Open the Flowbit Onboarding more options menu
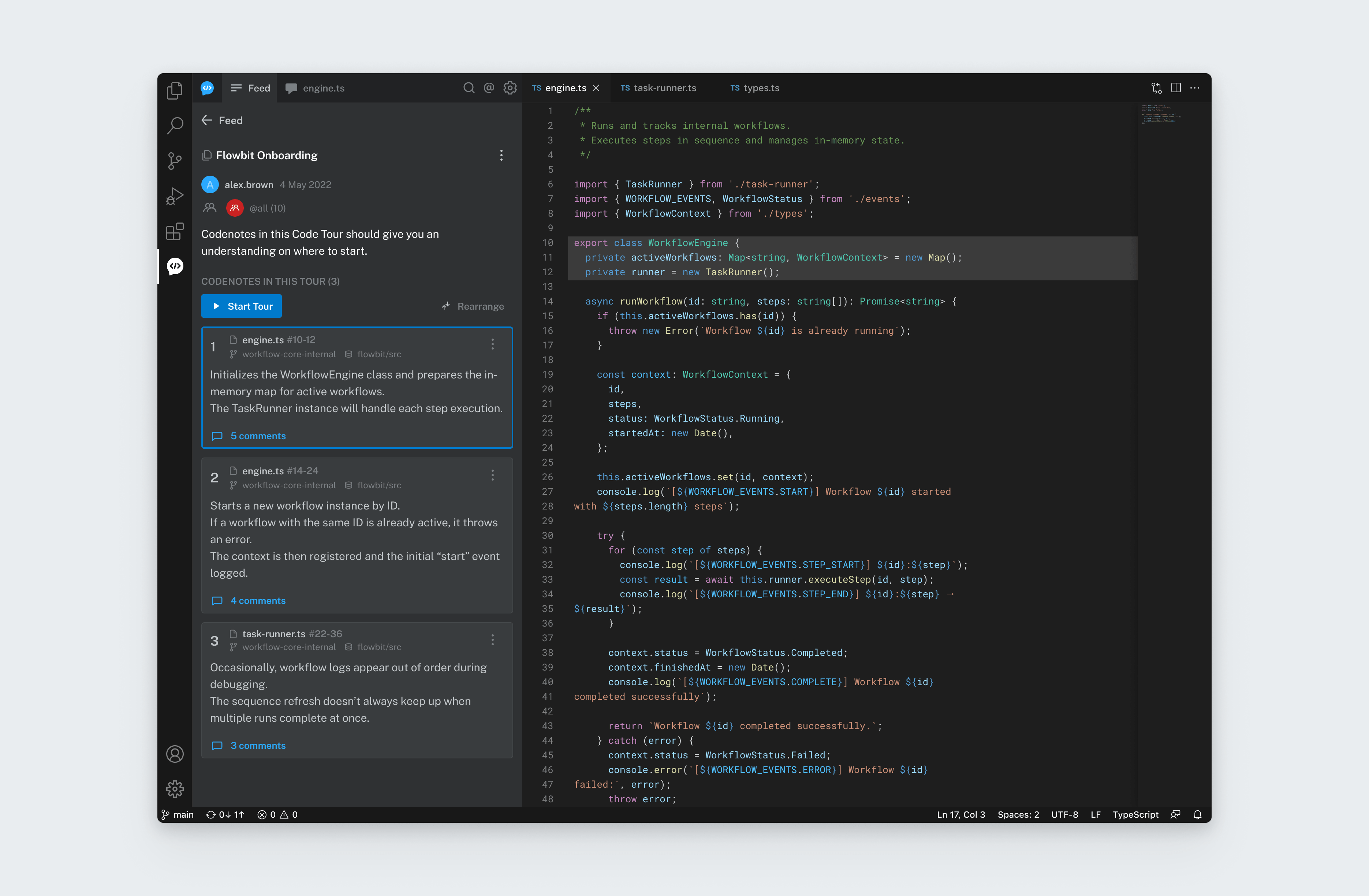1369x896 pixels. coord(501,155)
